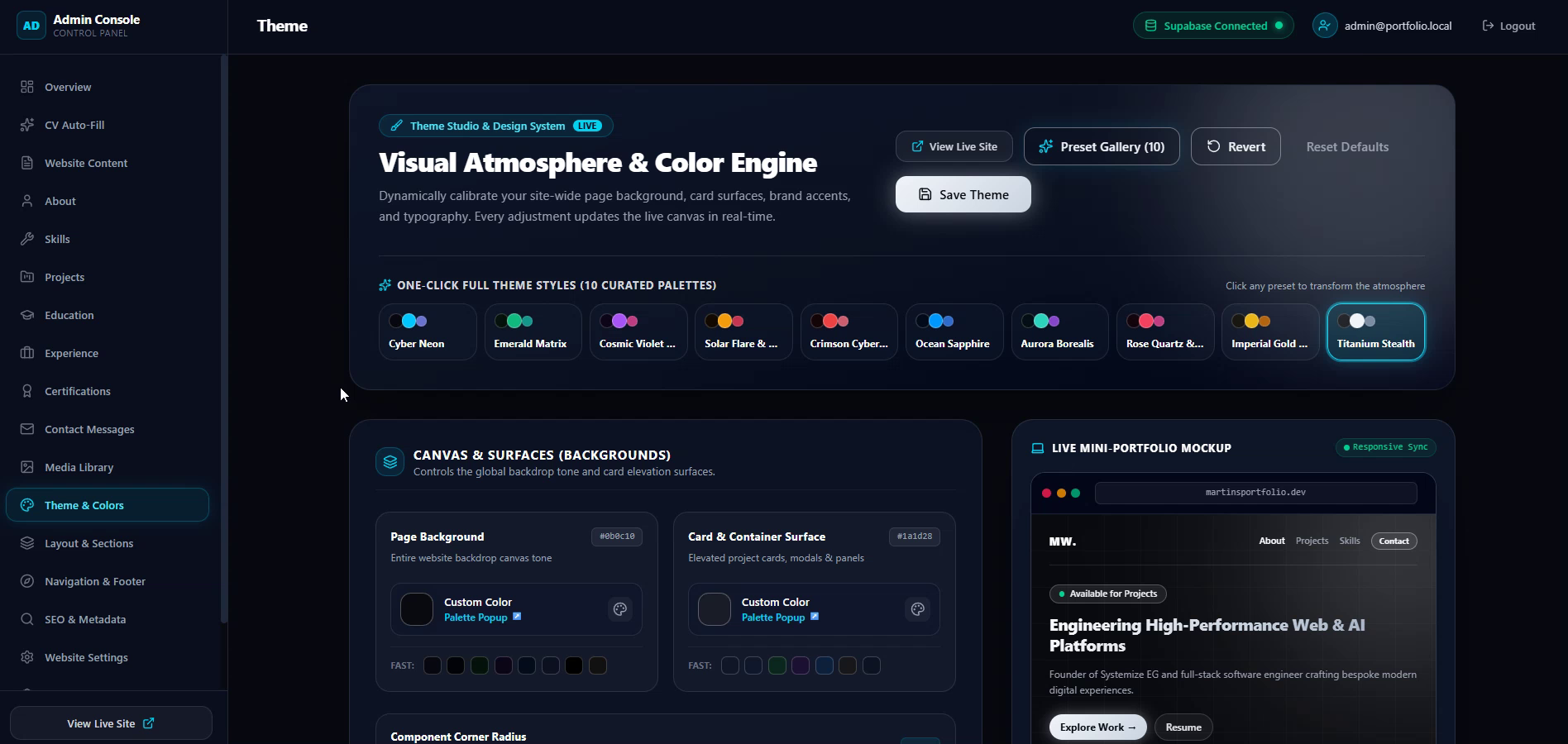Click the Card & Container Surface color swatch
1568x744 pixels.
[715, 609]
